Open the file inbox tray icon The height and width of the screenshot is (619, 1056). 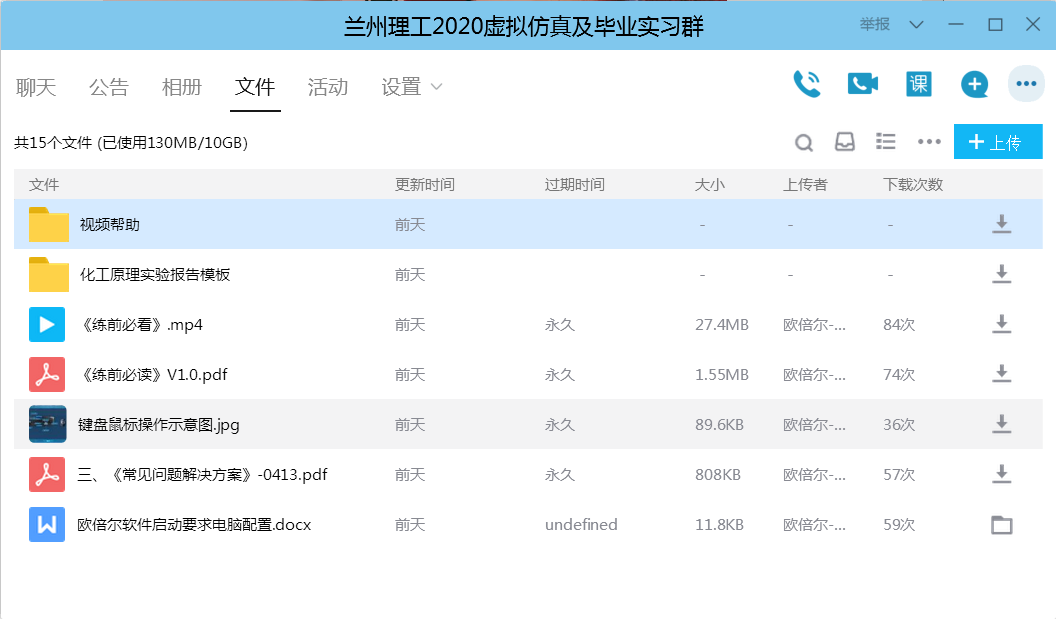pos(845,142)
